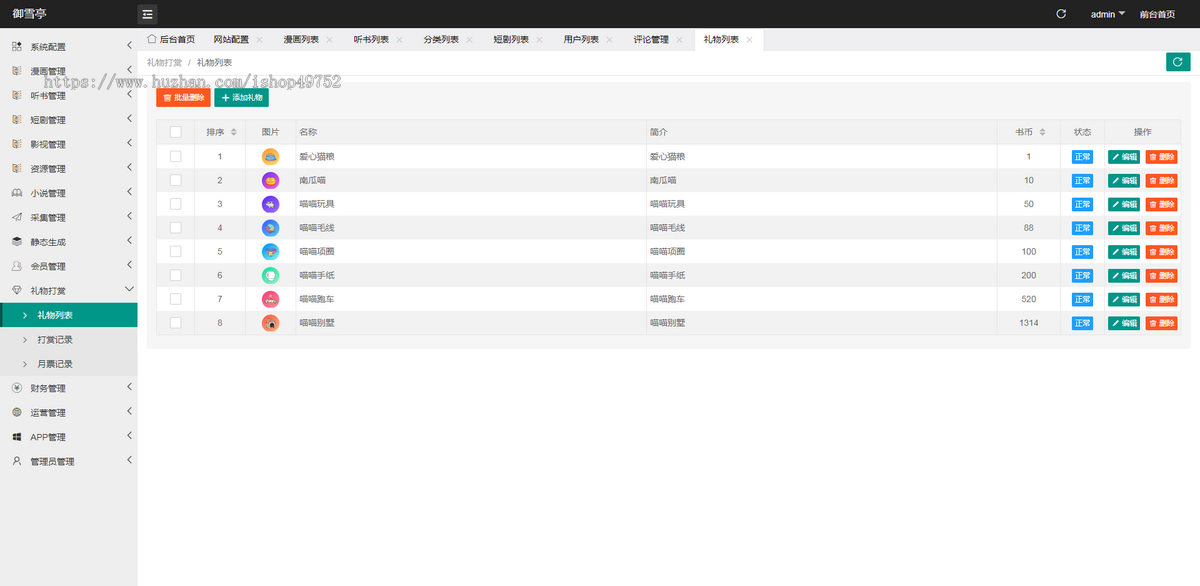
Task: Open the 管理员管理 sidebar menu
Action: click(x=68, y=461)
